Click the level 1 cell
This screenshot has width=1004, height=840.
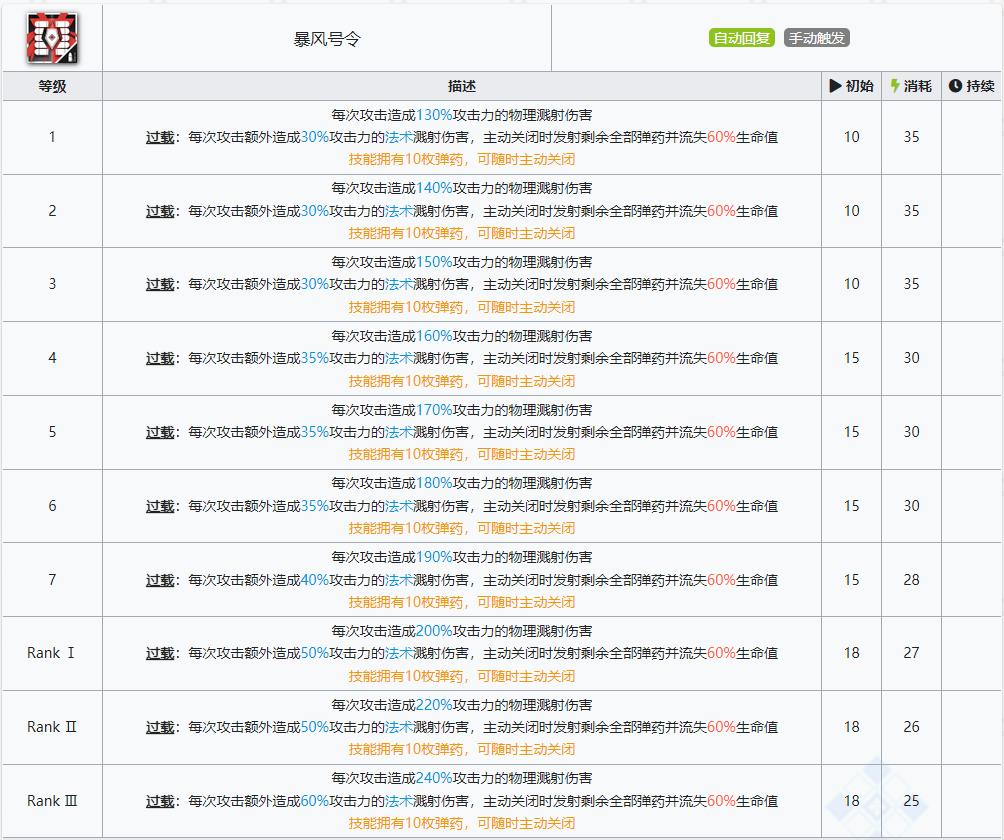point(52,137)
